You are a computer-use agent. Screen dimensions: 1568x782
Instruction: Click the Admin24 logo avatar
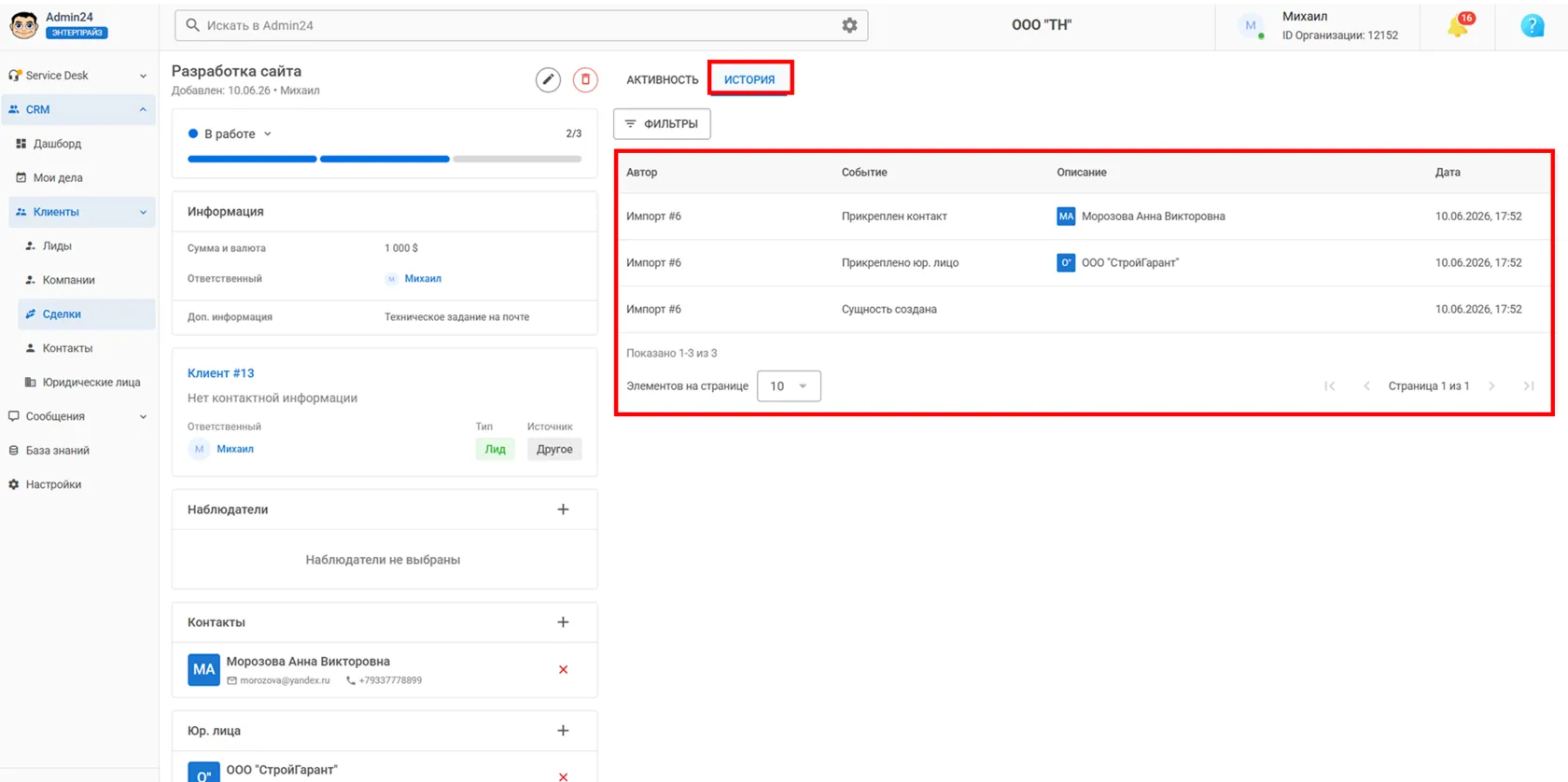pos(23,25)
